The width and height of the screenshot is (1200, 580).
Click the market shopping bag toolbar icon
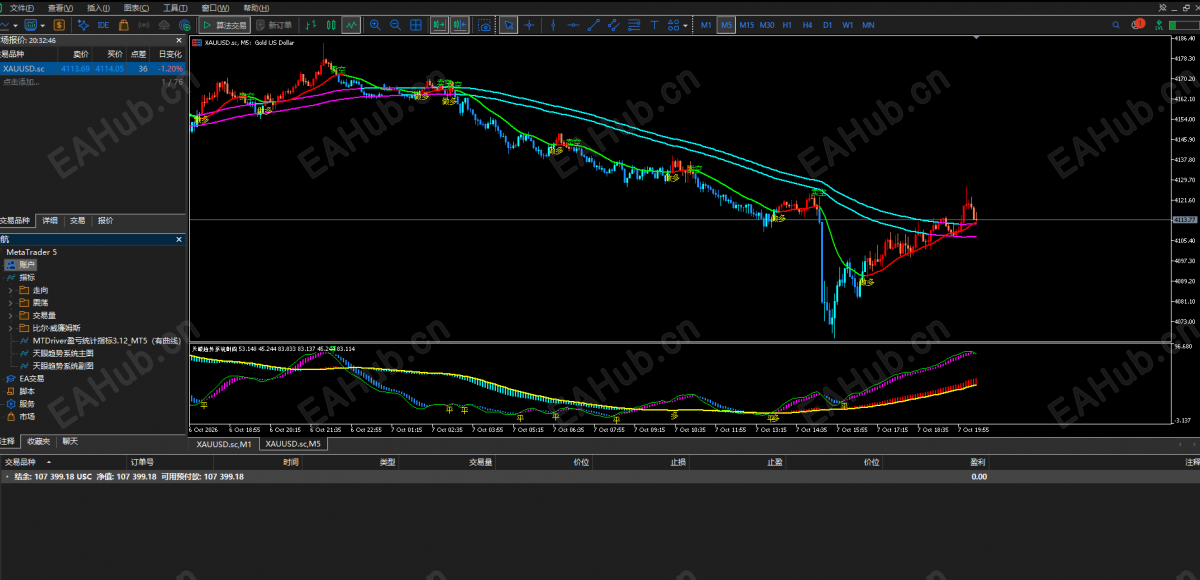(124, 24)
